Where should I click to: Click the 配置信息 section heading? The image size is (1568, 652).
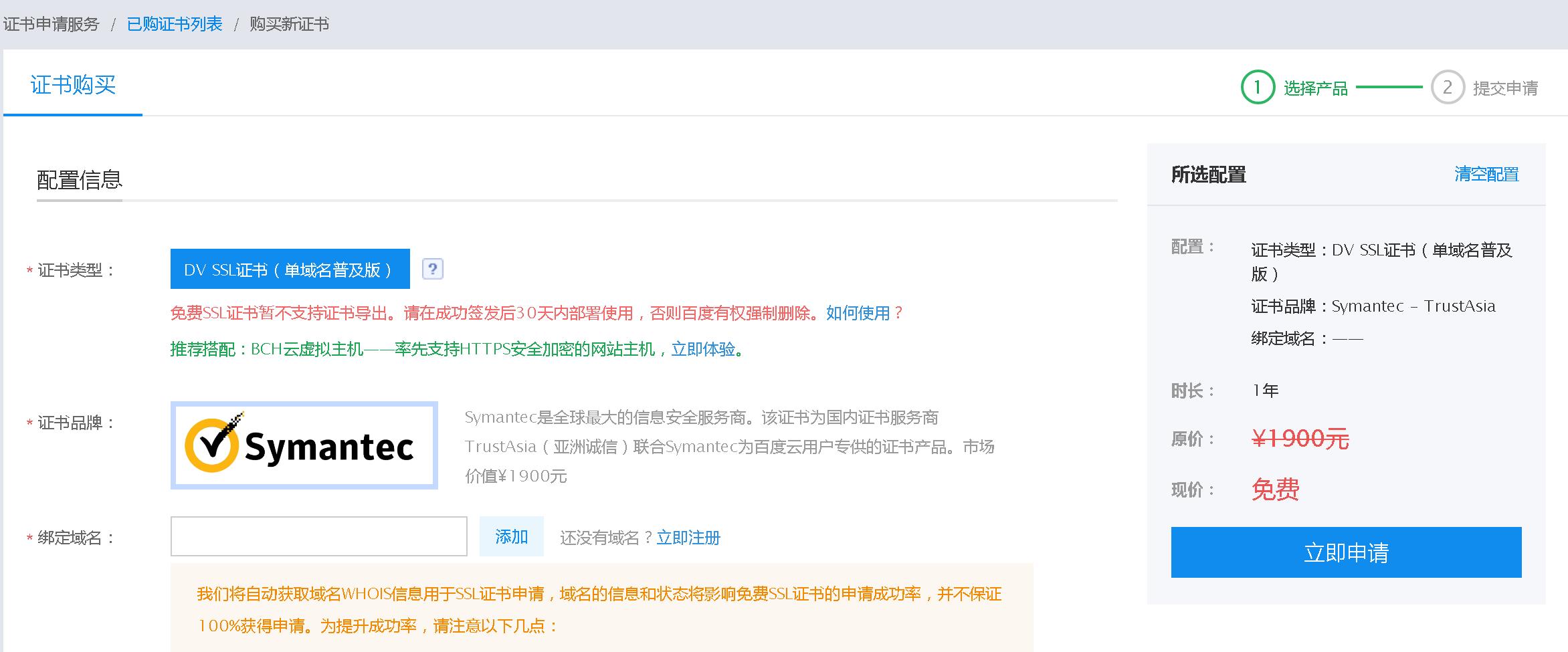tap(80, 180)
